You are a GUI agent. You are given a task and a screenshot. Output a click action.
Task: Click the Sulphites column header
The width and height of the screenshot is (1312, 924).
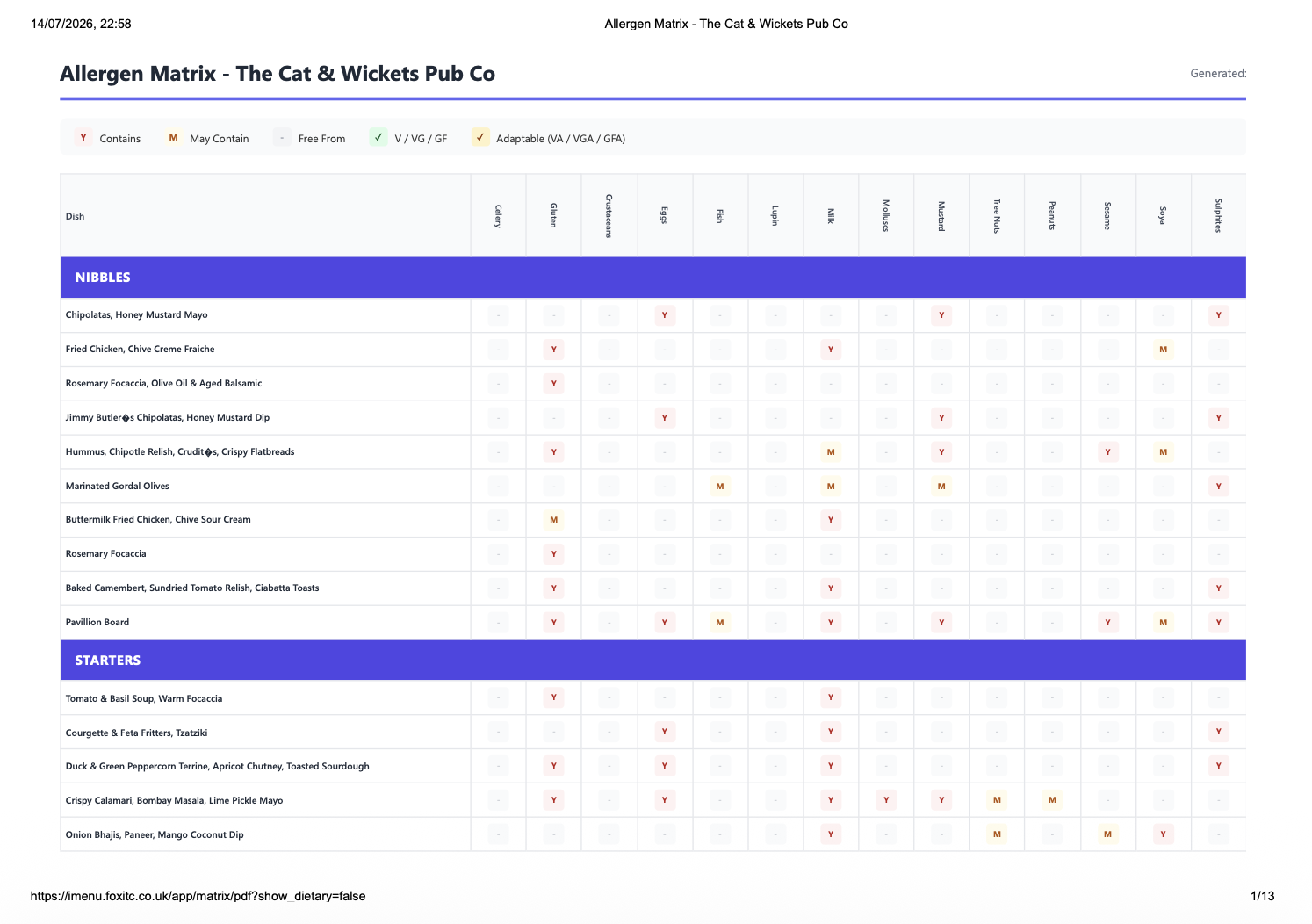1219,216
